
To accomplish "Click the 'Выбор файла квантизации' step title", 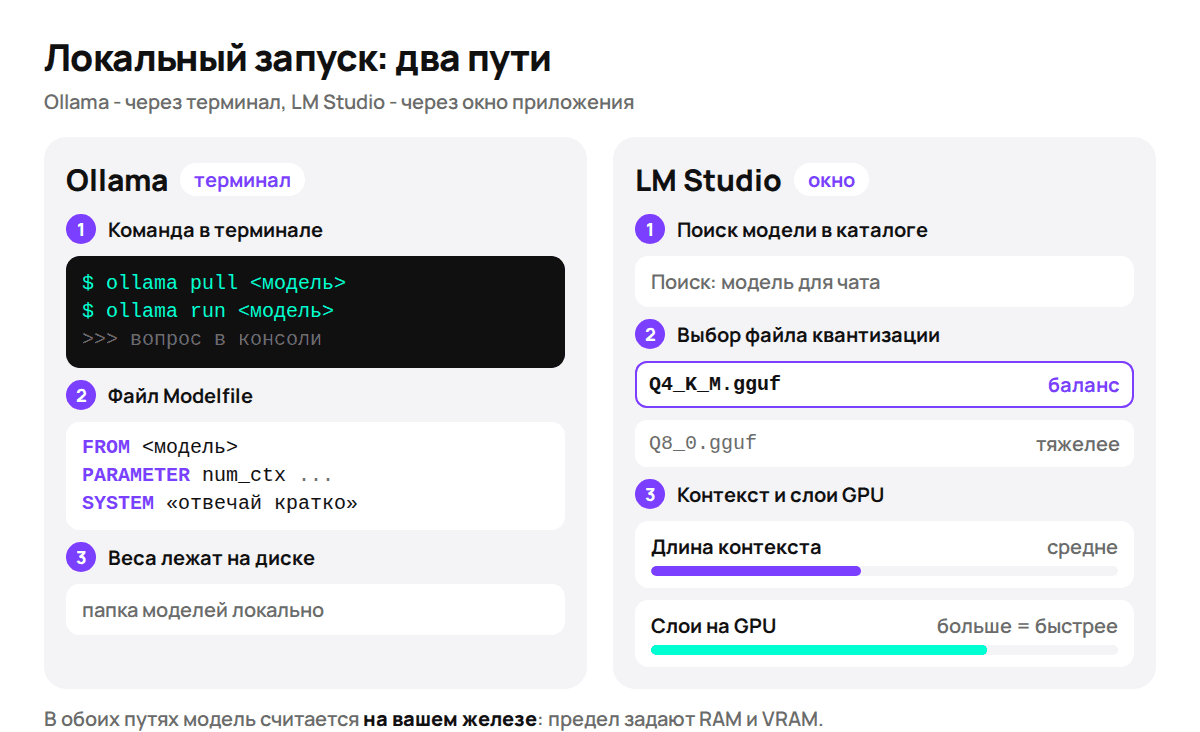I will click(x=808, y=335).
